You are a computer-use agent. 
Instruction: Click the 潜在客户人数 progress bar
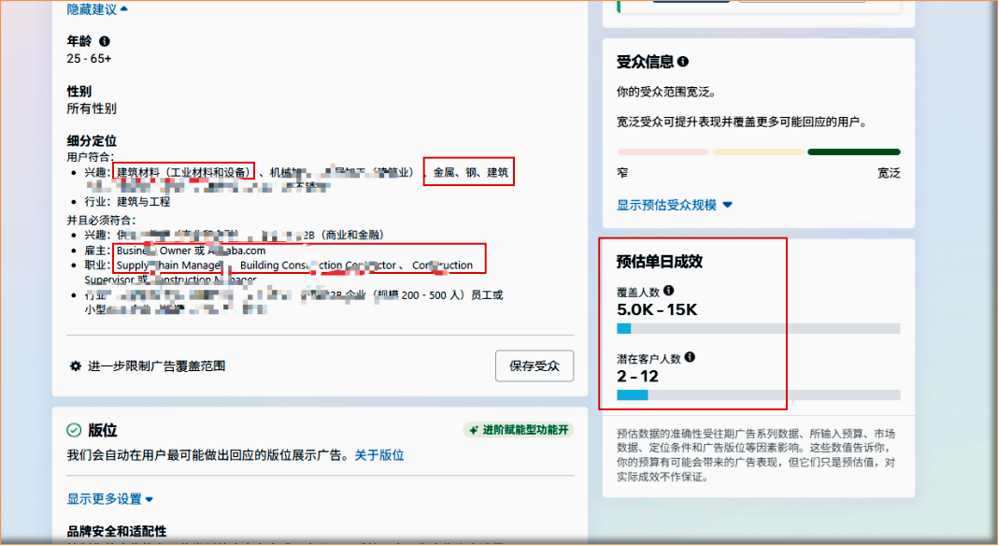click(x=758, y=395)
